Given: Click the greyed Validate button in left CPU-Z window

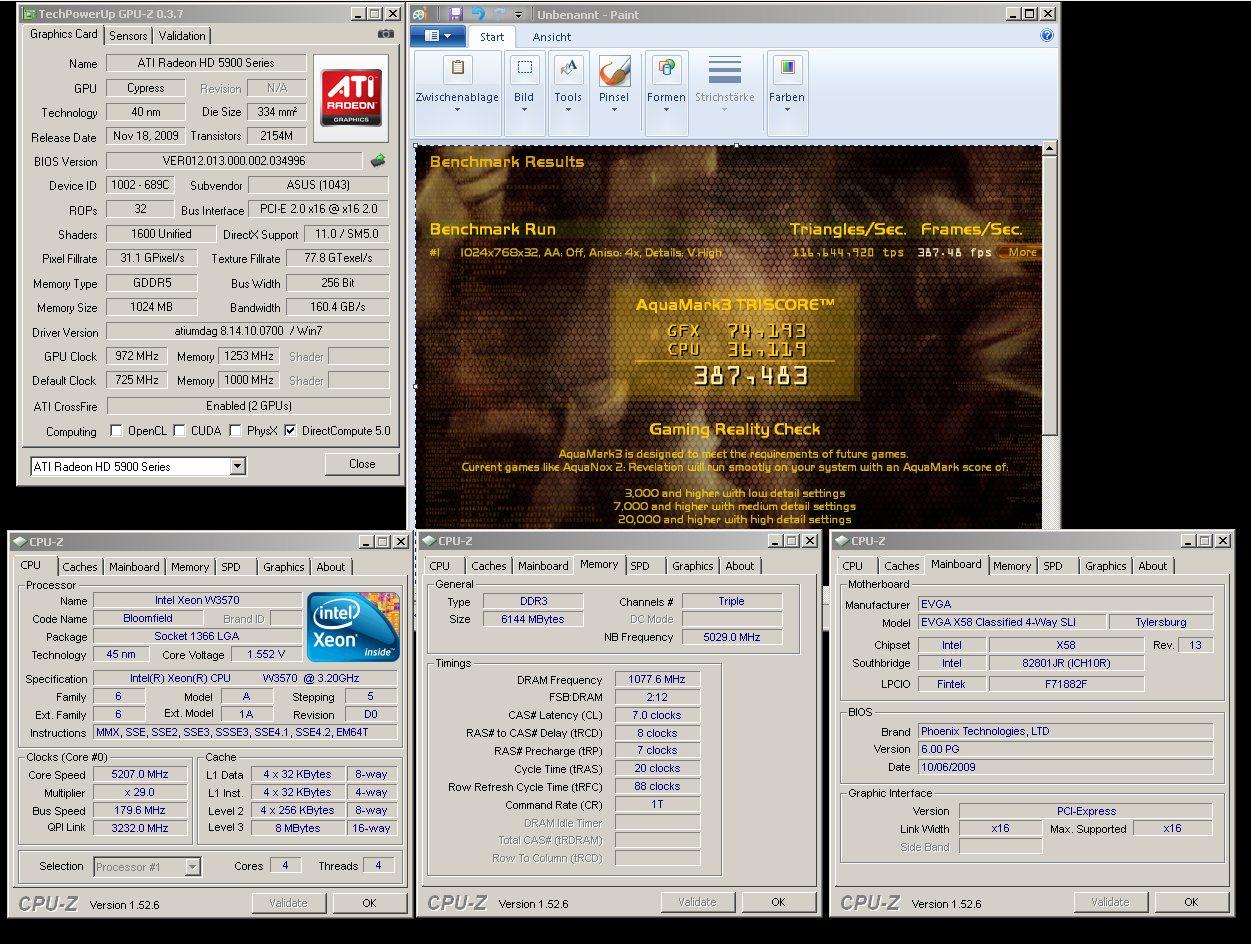Looking at the screenshot, I should (288, 903).
